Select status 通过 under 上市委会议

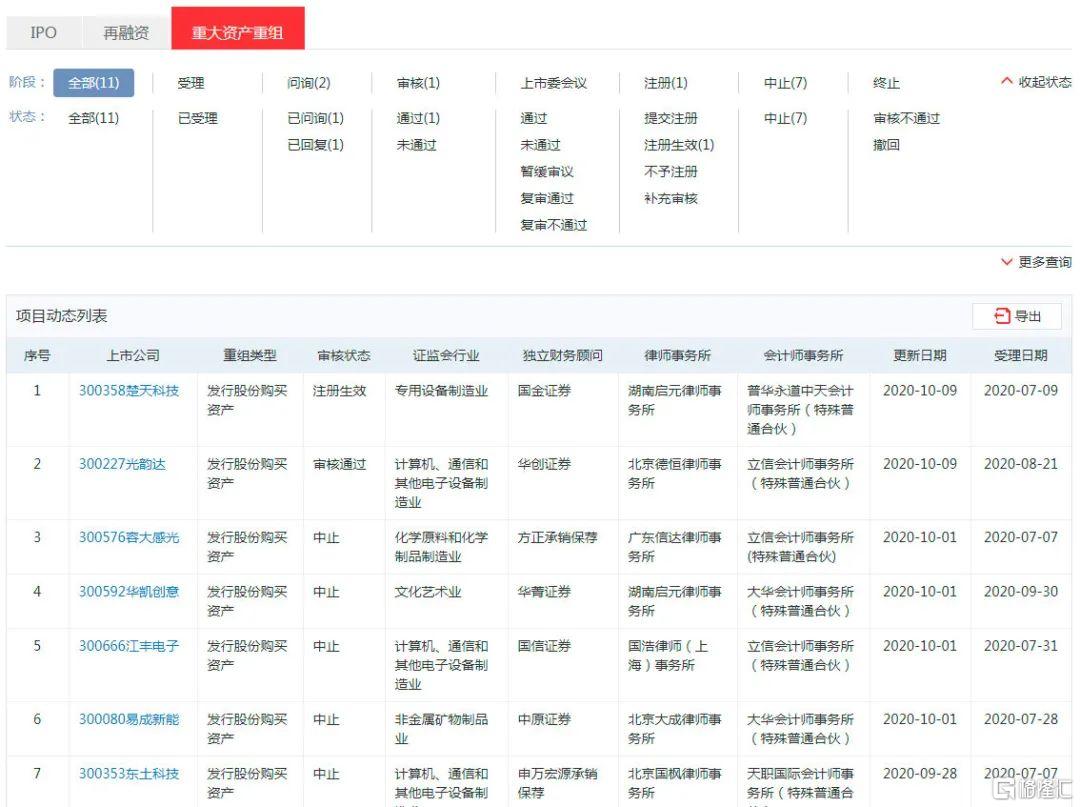coord(534,118)
